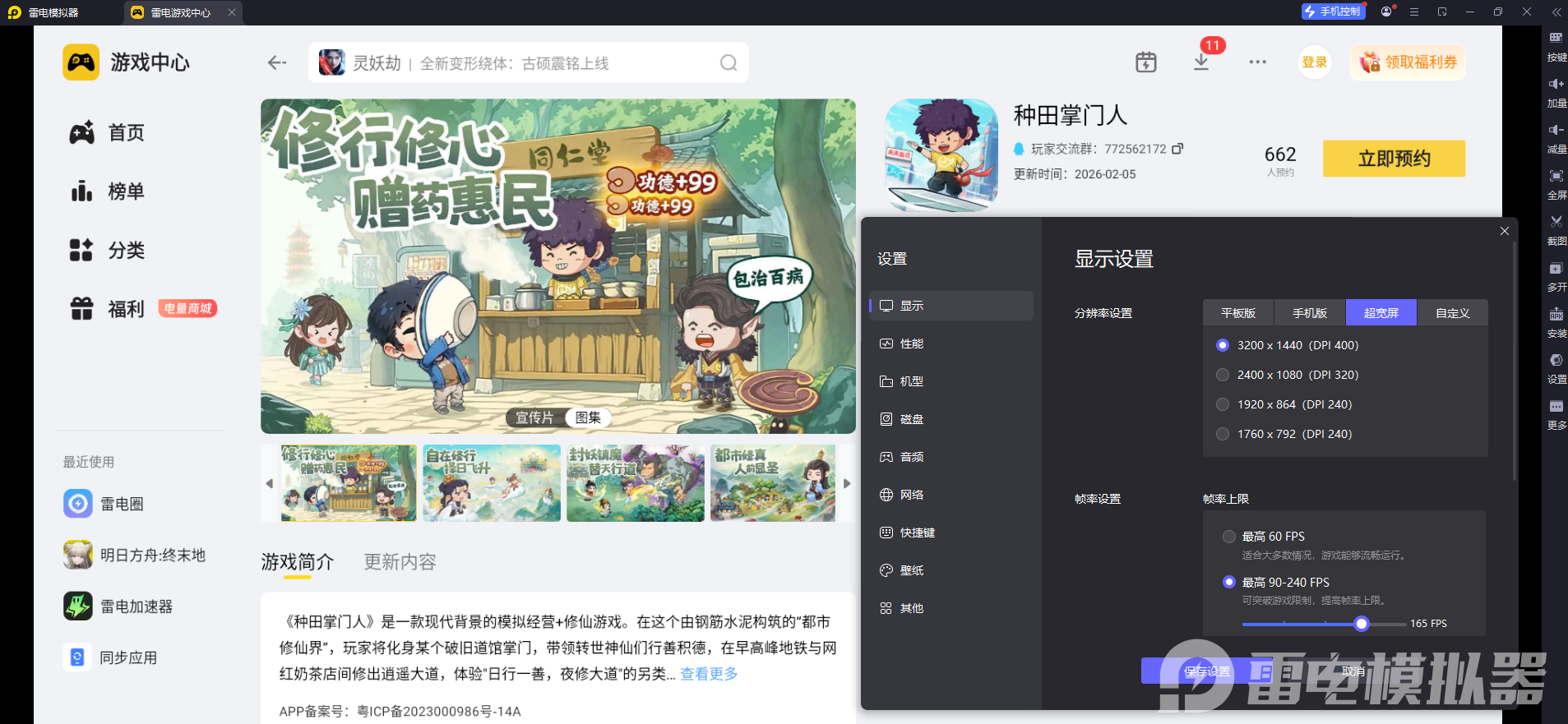Open 设置 from the right sidebar
Image resolution: width=1568 pixels, height=724 pixels.
coord(1556,368)
